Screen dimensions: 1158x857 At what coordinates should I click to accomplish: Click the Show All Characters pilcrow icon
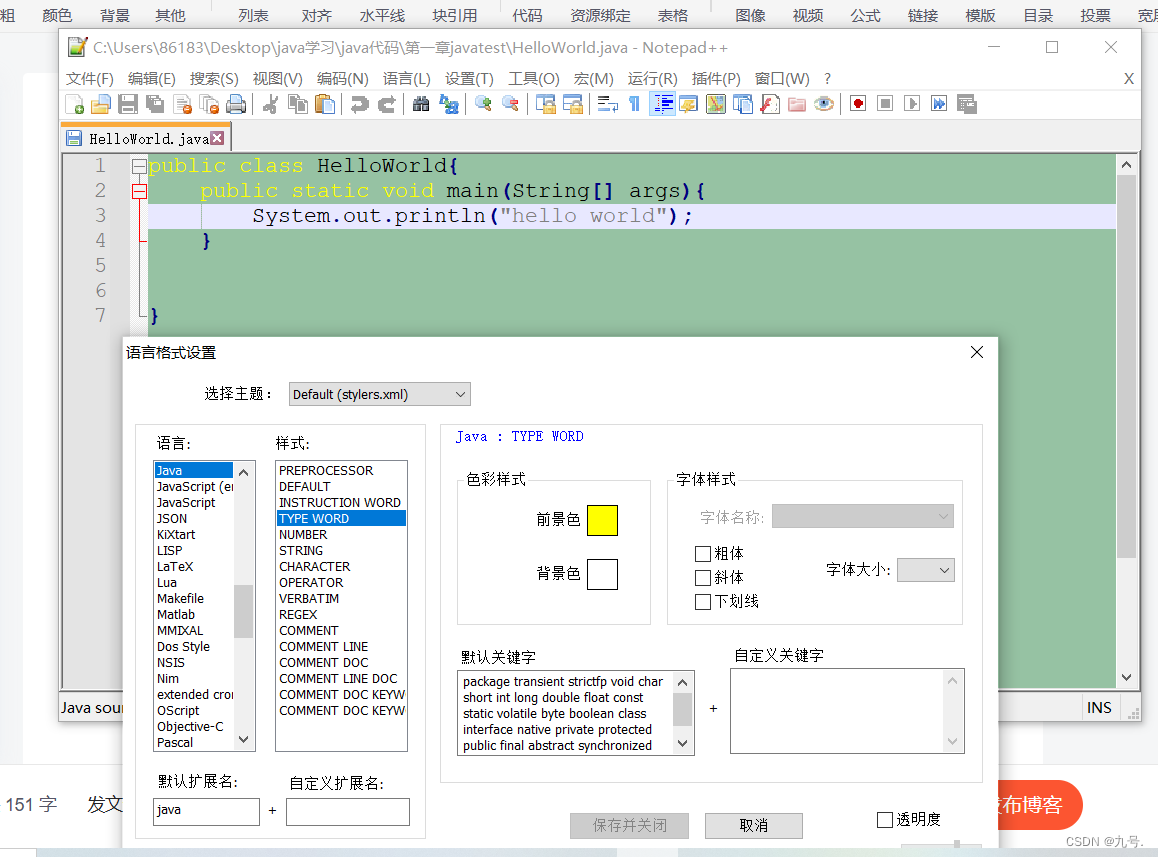pyautogui.click(x=634, y=104)
